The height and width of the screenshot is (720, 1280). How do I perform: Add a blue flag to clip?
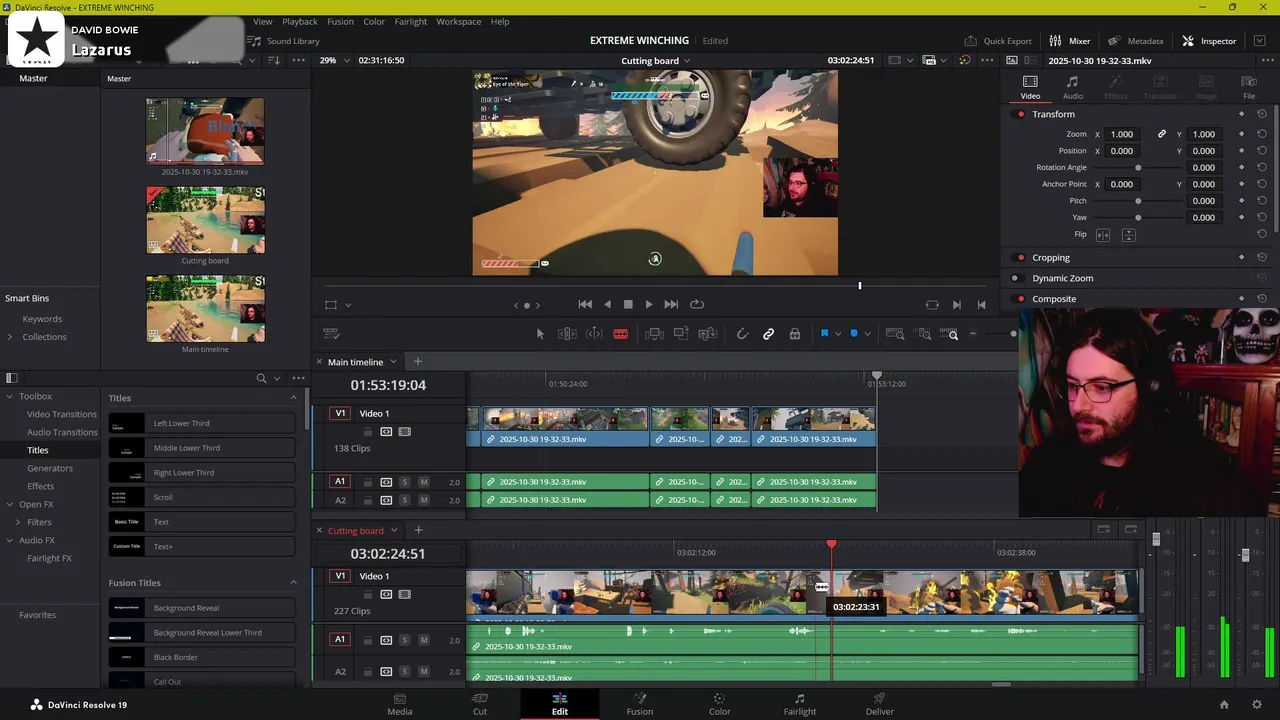pyautogui.click(x=824, y=334)
